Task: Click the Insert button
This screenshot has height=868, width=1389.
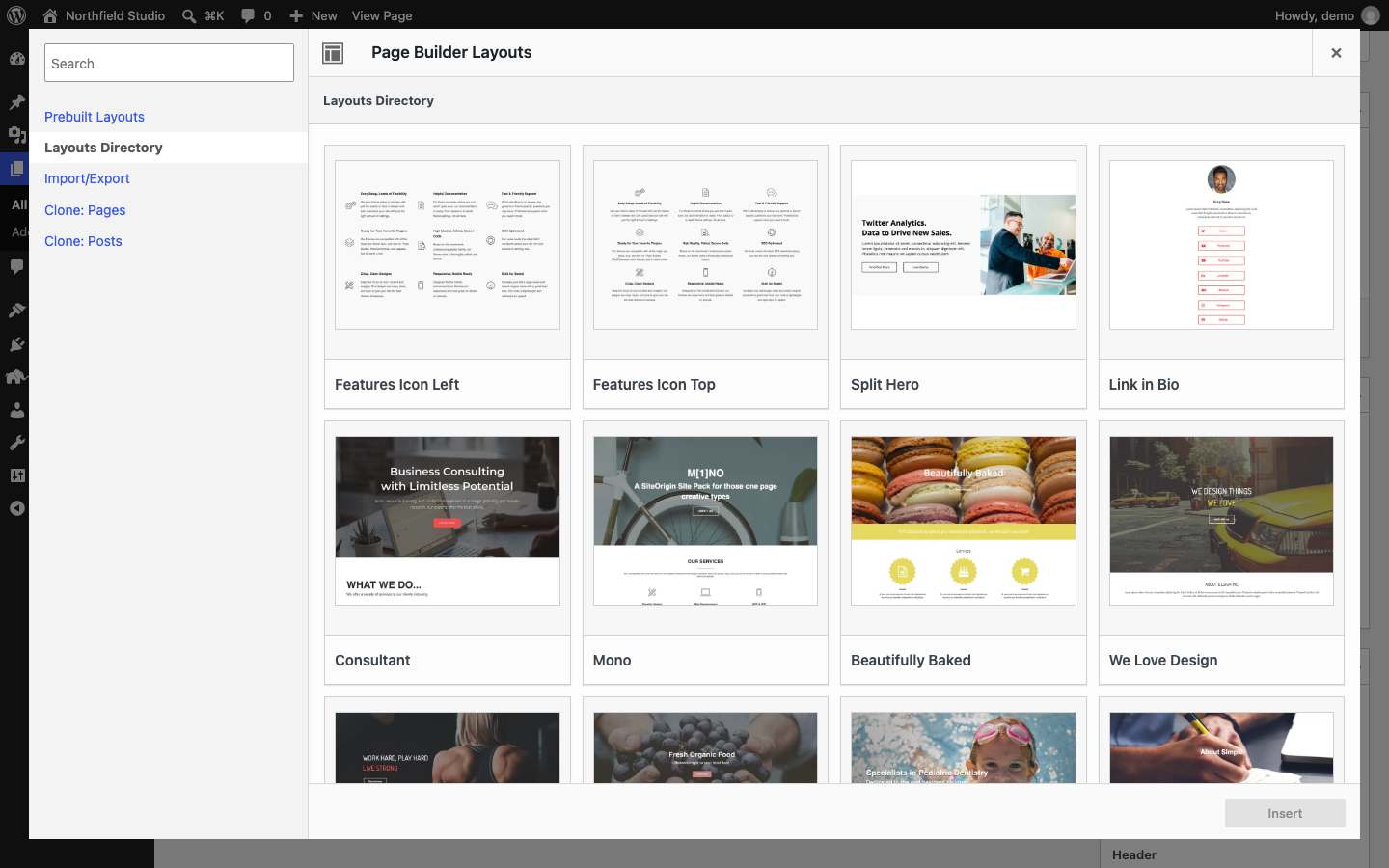Action: (x=1285, y=813)
